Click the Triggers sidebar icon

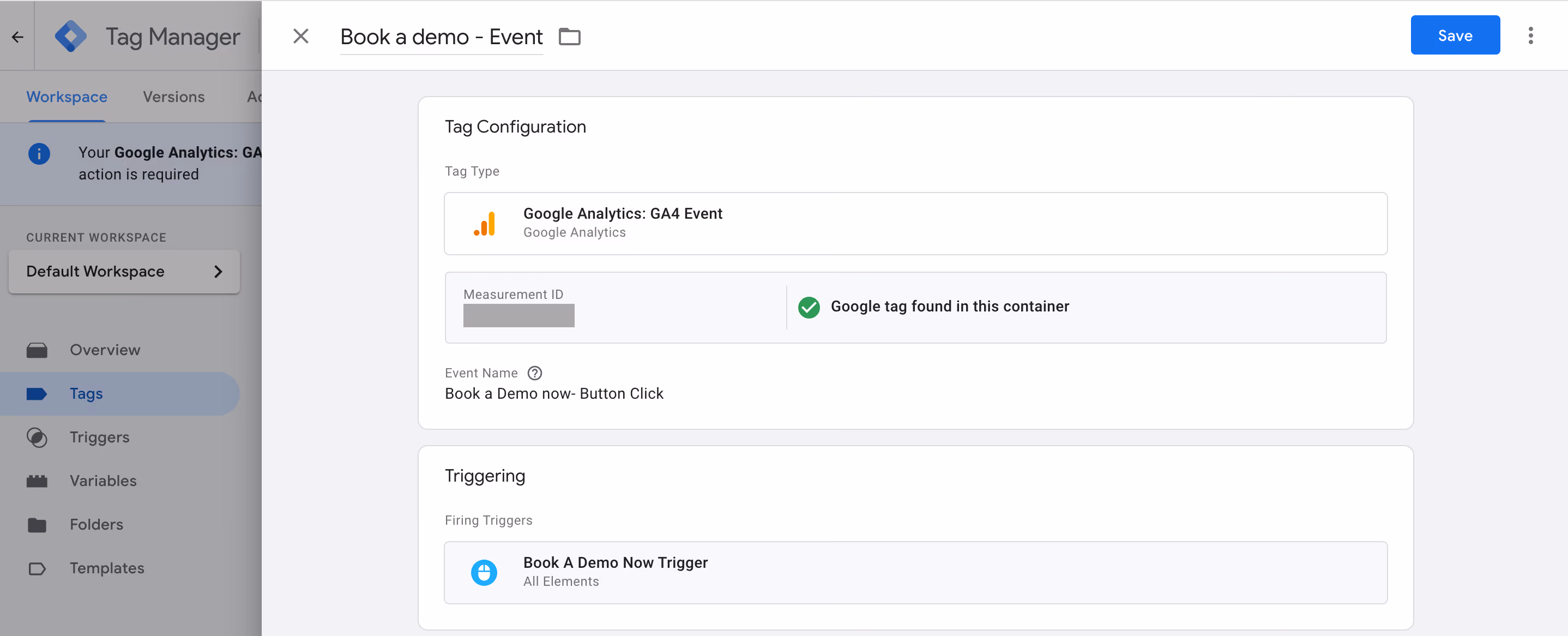pyautogui.click(x=37, y=437)
